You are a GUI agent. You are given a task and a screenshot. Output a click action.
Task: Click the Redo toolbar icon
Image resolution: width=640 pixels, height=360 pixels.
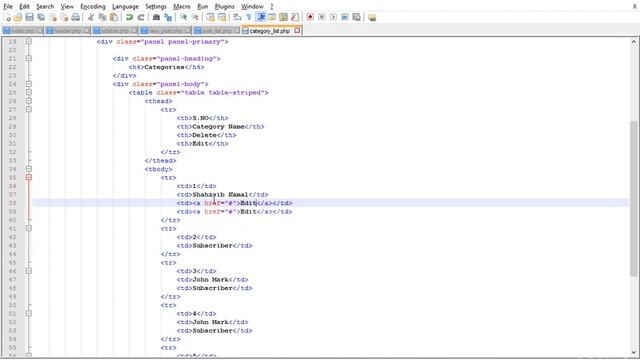pos(141,17)
